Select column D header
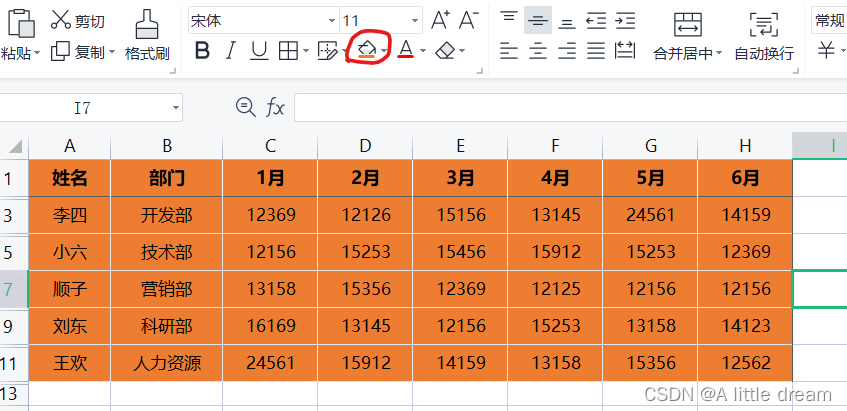Image resolution: width=847 pixels, height=411 pixels. click(365, 146)
